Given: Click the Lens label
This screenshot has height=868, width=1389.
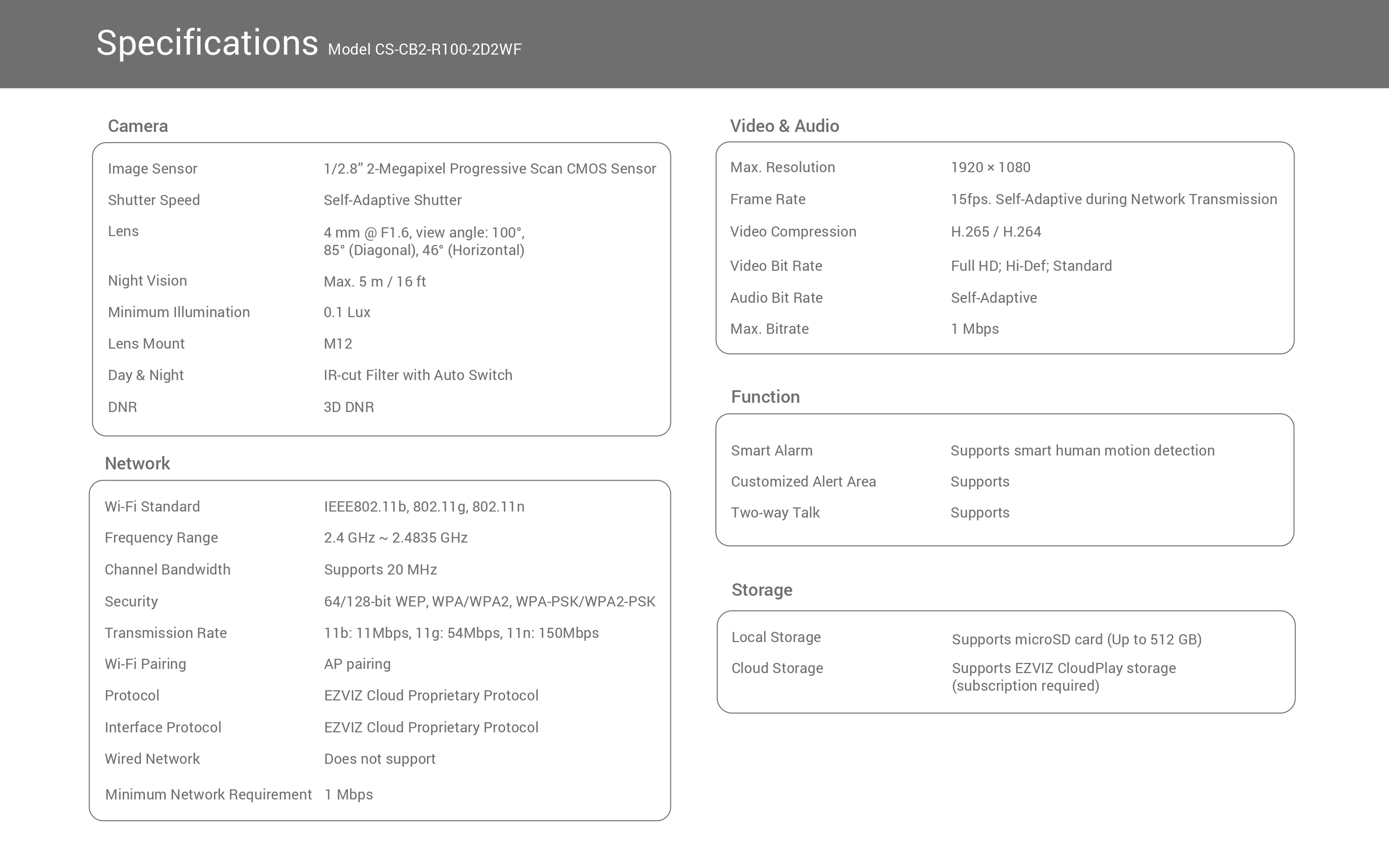Looking at the screenshot, I should click(x=124, y=231).
